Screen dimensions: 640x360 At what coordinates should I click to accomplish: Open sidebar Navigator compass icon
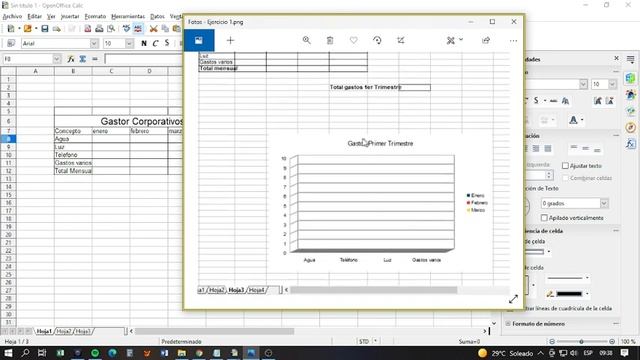[631, 127]
